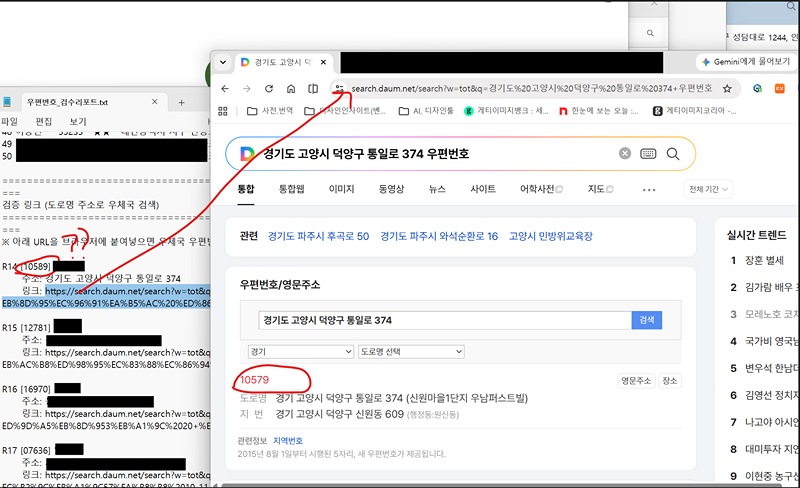Screen dimensions: 800x488
Task: Run search with the magnifier icon
Action: [673, 154]
